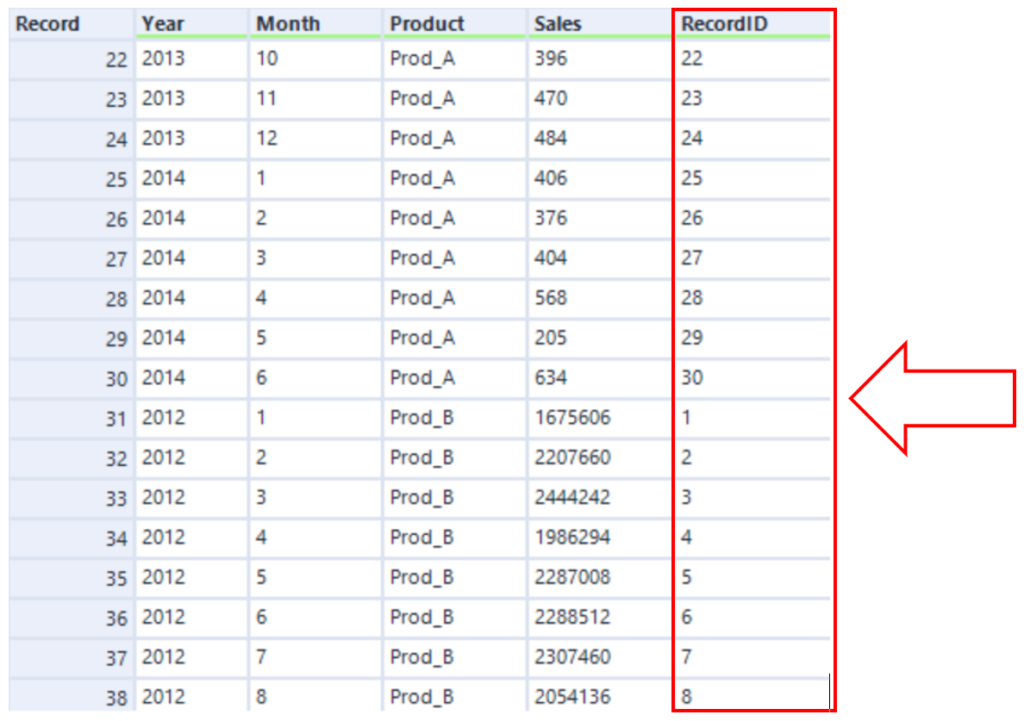The width and height of the screenshot is (1024, 721).
Task: Click the RecordID column header
Action: 752,24
